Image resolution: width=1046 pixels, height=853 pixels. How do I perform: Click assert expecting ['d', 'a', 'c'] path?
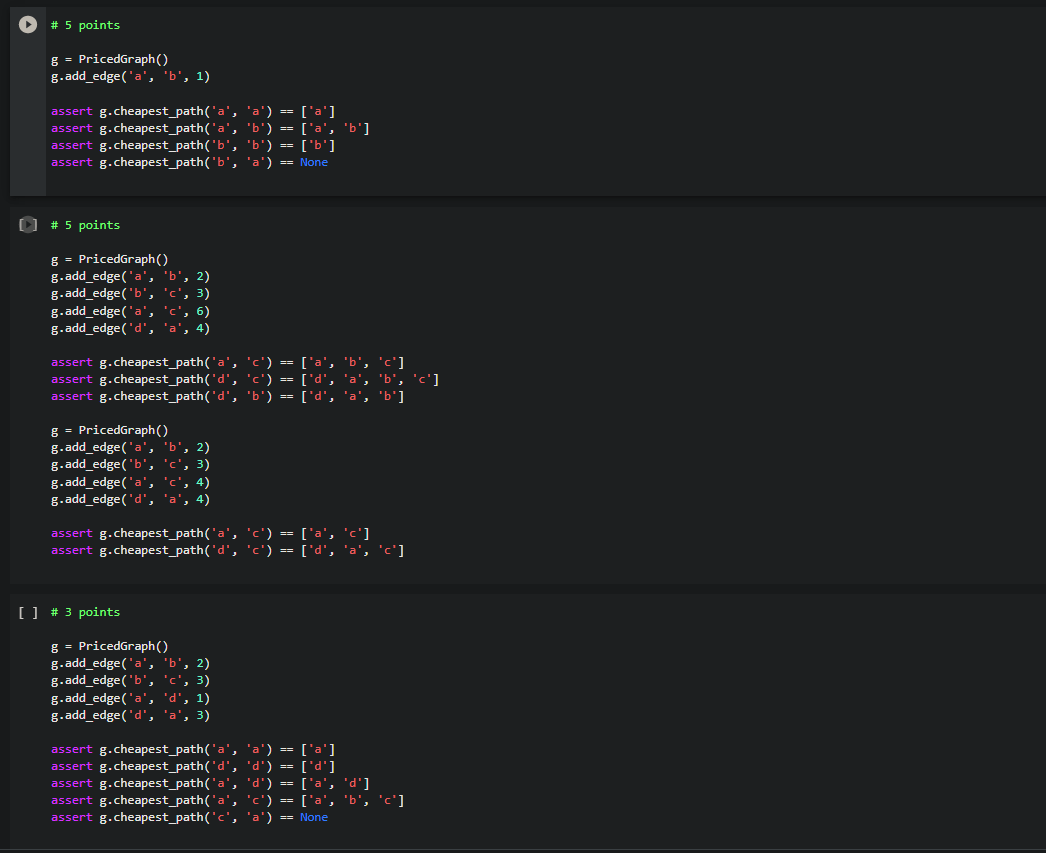tap(227, 550)
